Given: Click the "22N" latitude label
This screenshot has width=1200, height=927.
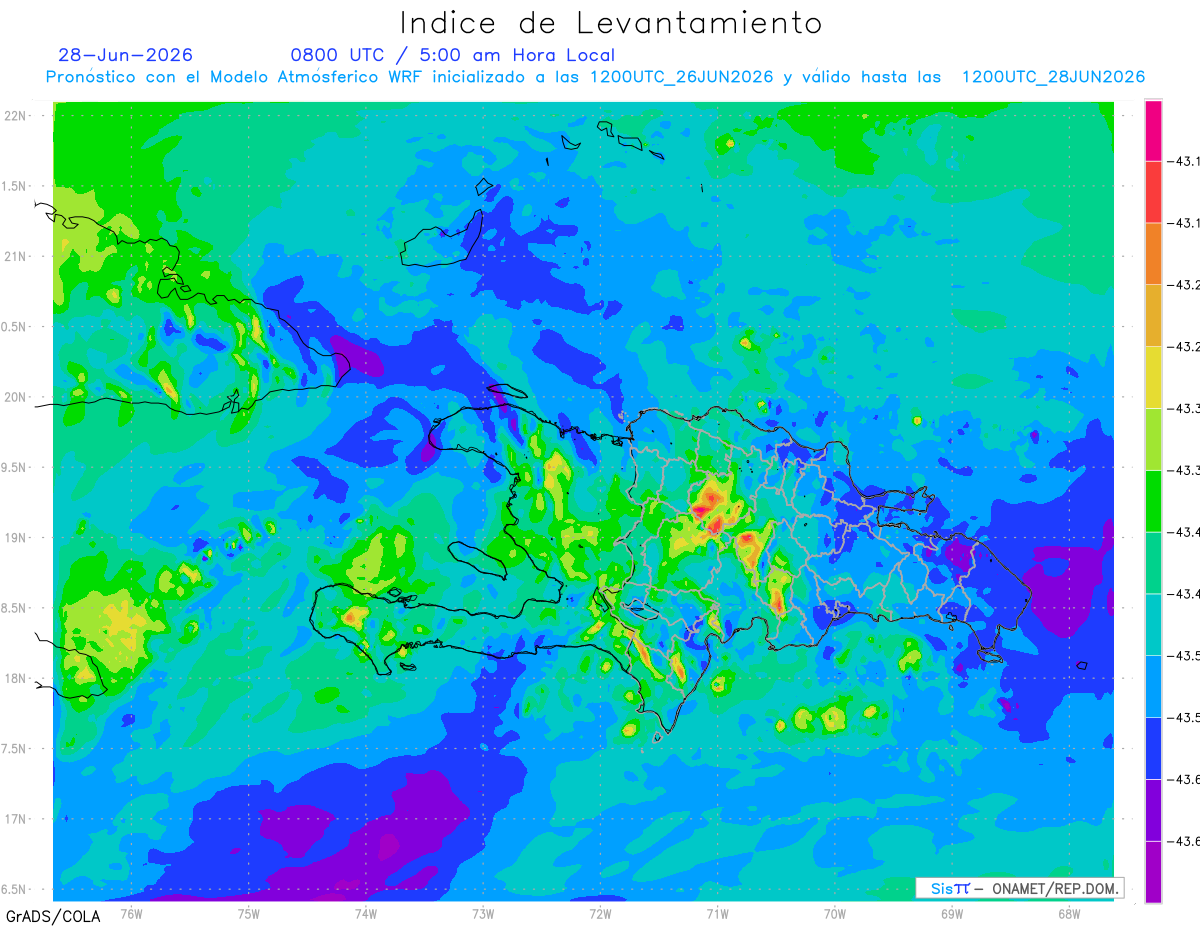Looking at the screenshot, I should click(16, 115).
